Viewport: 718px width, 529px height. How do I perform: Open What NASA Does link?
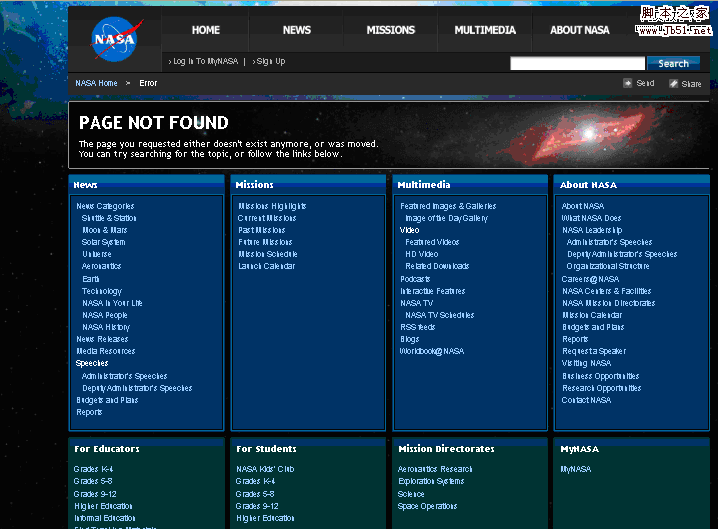(x=591, y=218)
